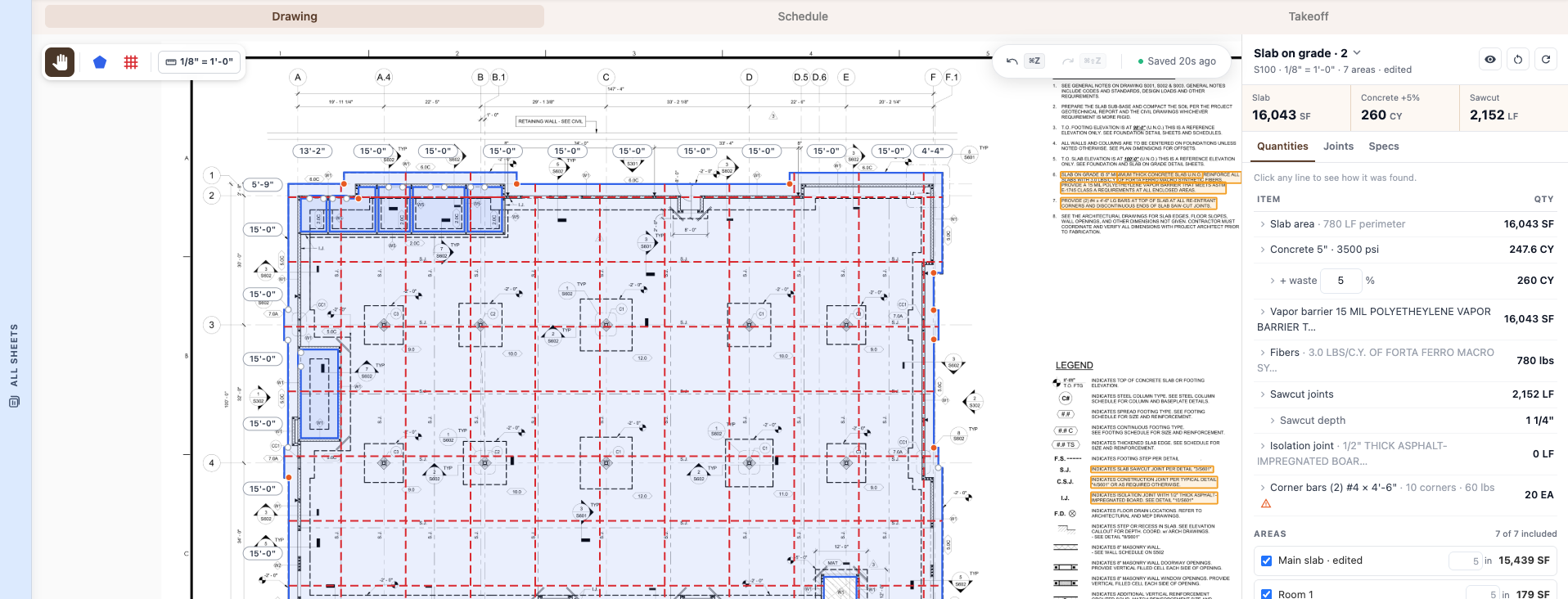The image size is (1568, 599).
Task: Select the red grid joints tool
Action: click(131, 62)
